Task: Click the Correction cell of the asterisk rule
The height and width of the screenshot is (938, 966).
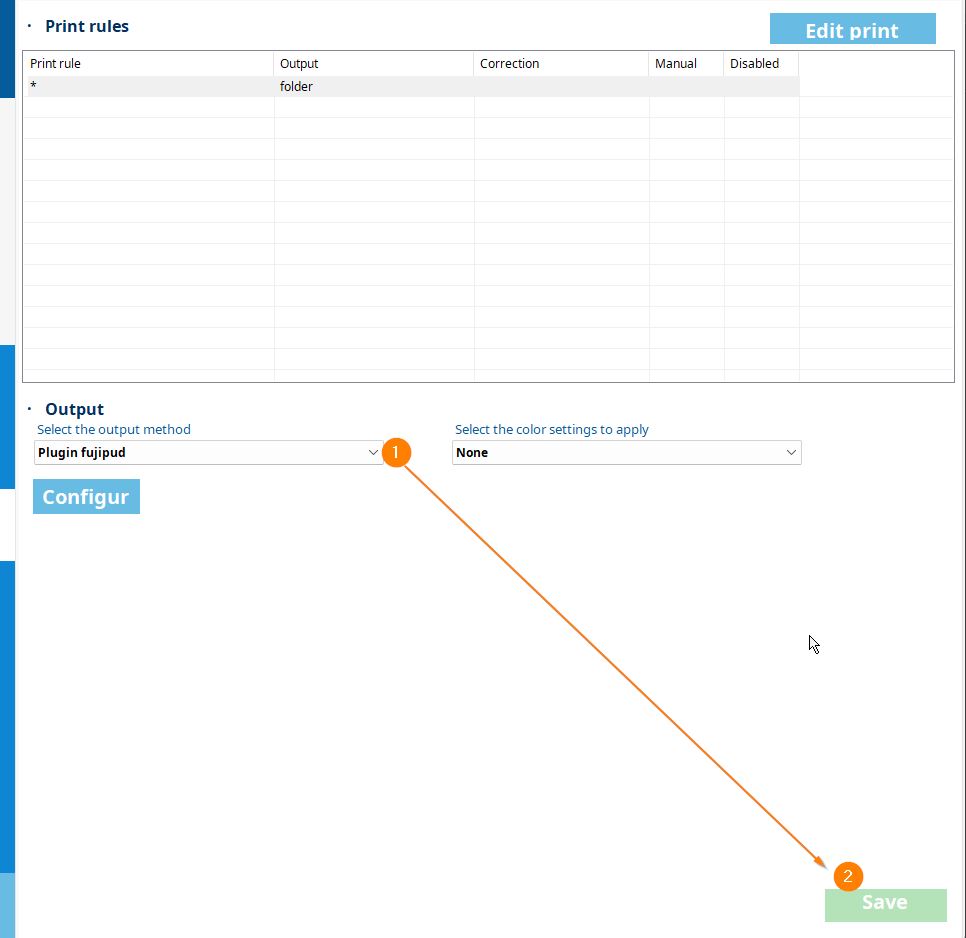Action: (561, 87)
